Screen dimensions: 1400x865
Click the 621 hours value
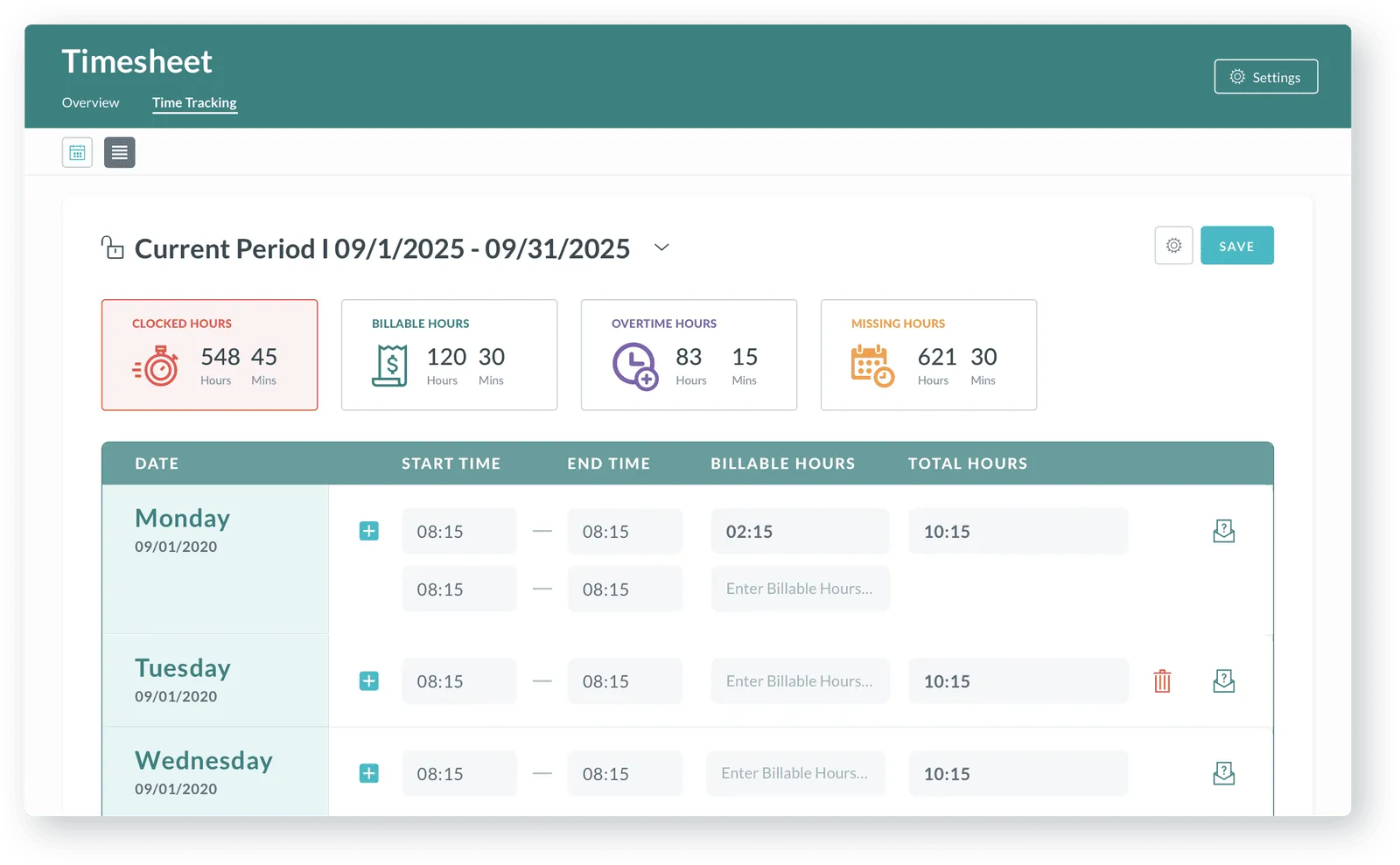tap(937, 357)
